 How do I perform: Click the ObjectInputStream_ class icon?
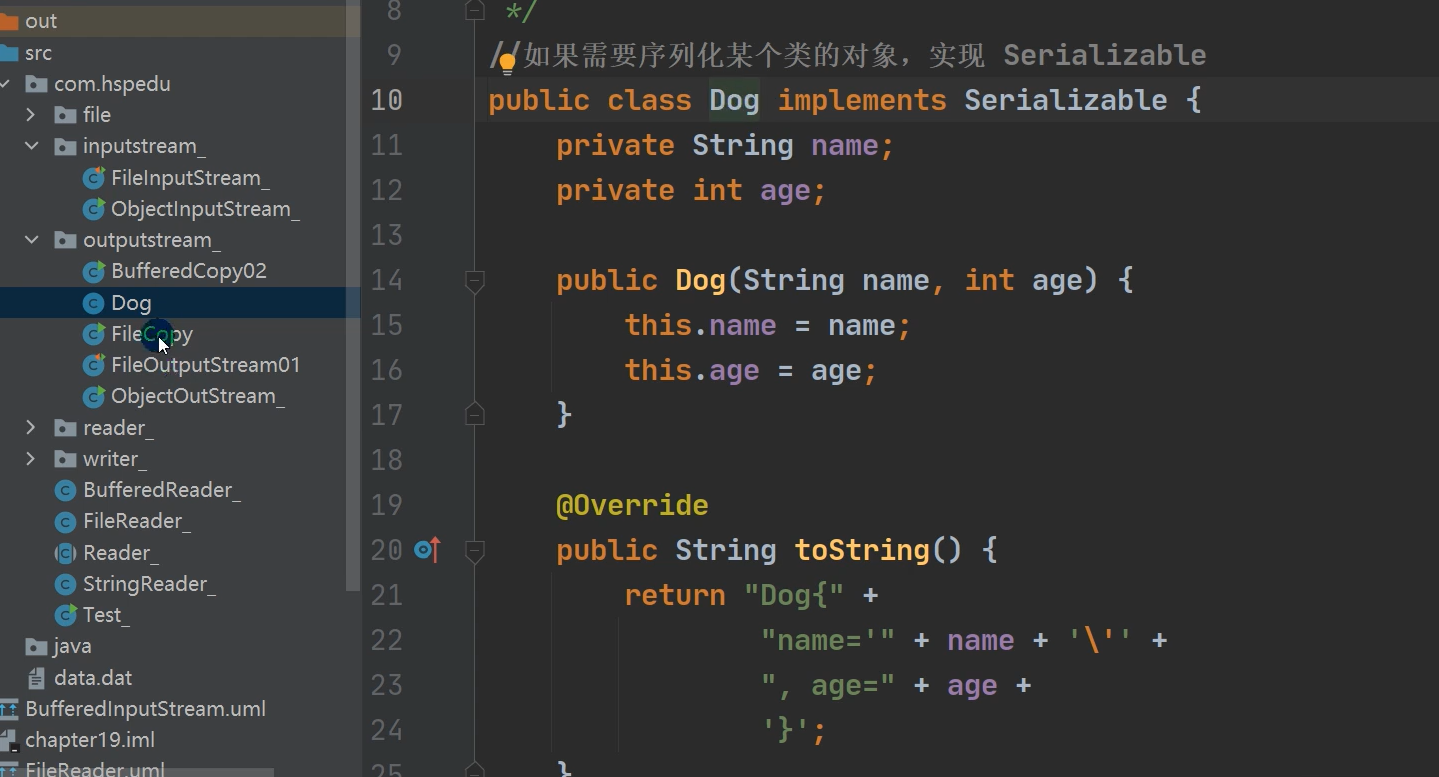[x=94, y=209]
